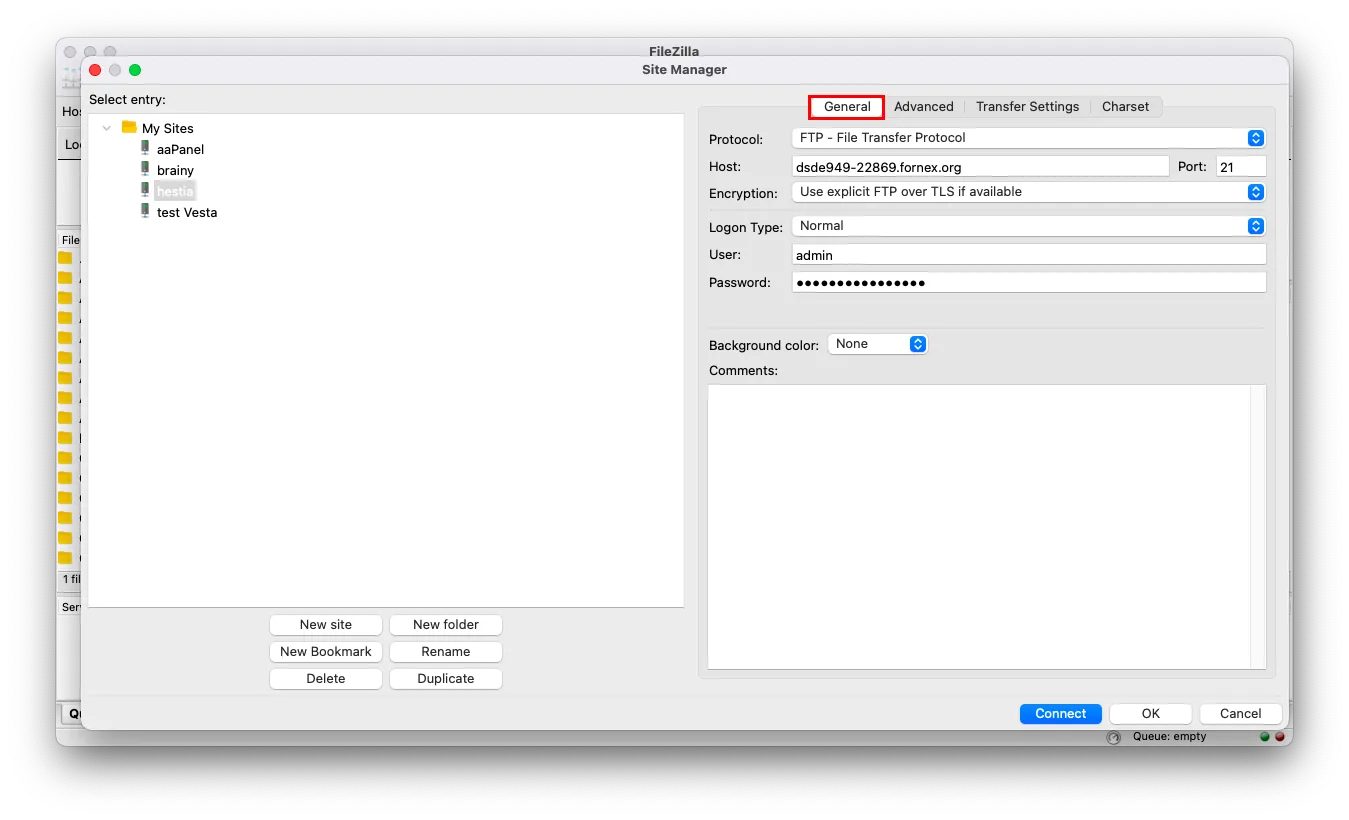
Task: Collapse the My Sites tree node
Action: (107, 128)
